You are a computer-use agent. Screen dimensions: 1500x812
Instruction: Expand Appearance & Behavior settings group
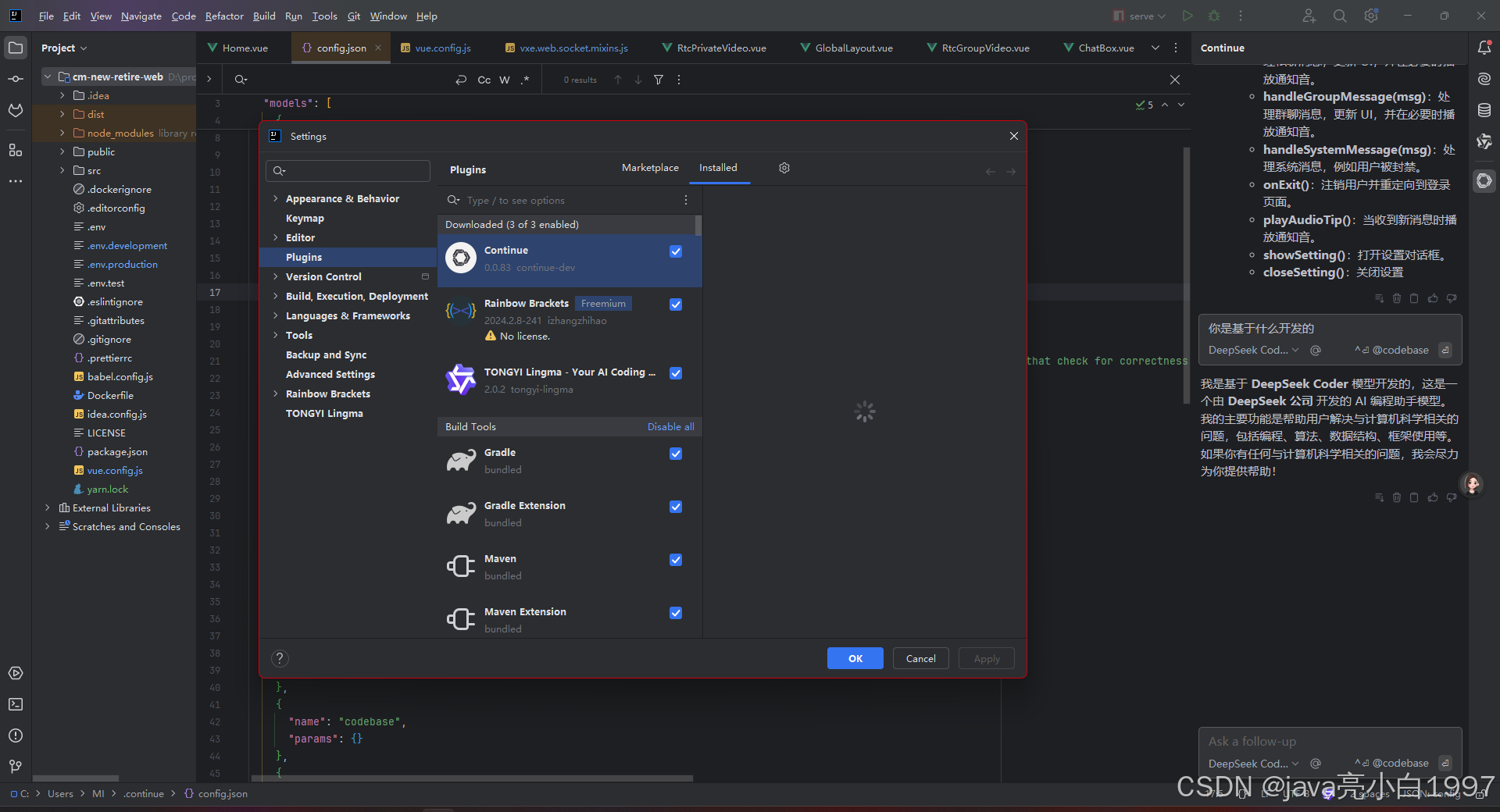click(275, 199)
